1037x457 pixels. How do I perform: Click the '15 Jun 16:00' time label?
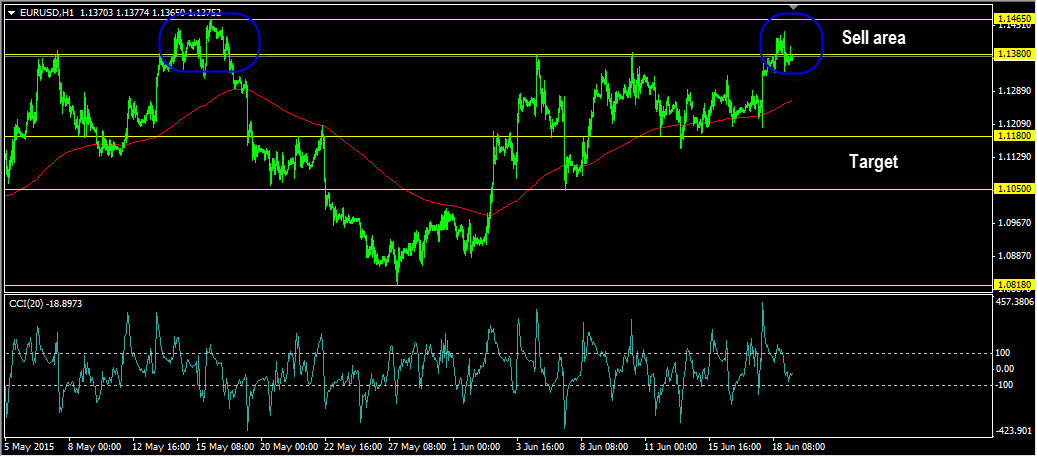[736, 446]
